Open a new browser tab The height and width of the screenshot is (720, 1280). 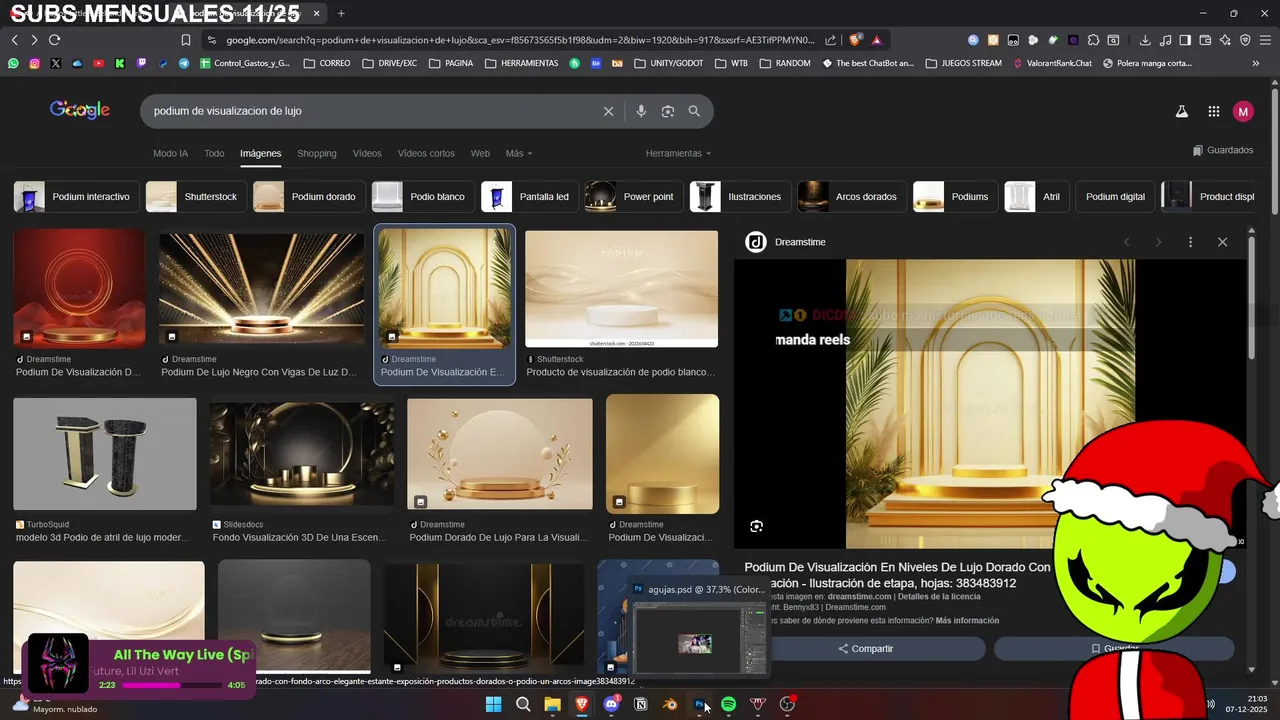pyautogui.click(x=341, y=13)
